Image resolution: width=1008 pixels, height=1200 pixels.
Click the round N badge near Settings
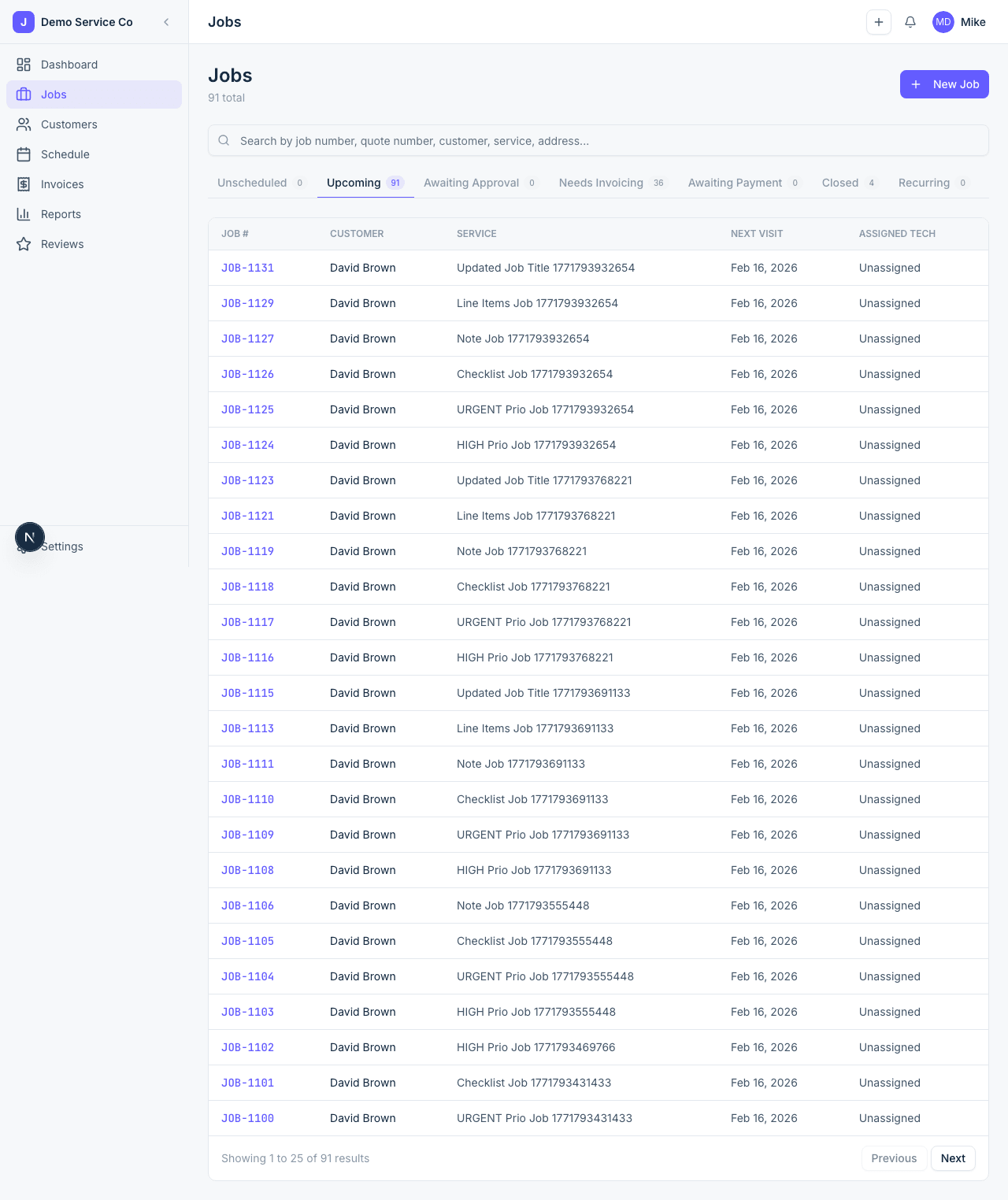tap(30, 537)
